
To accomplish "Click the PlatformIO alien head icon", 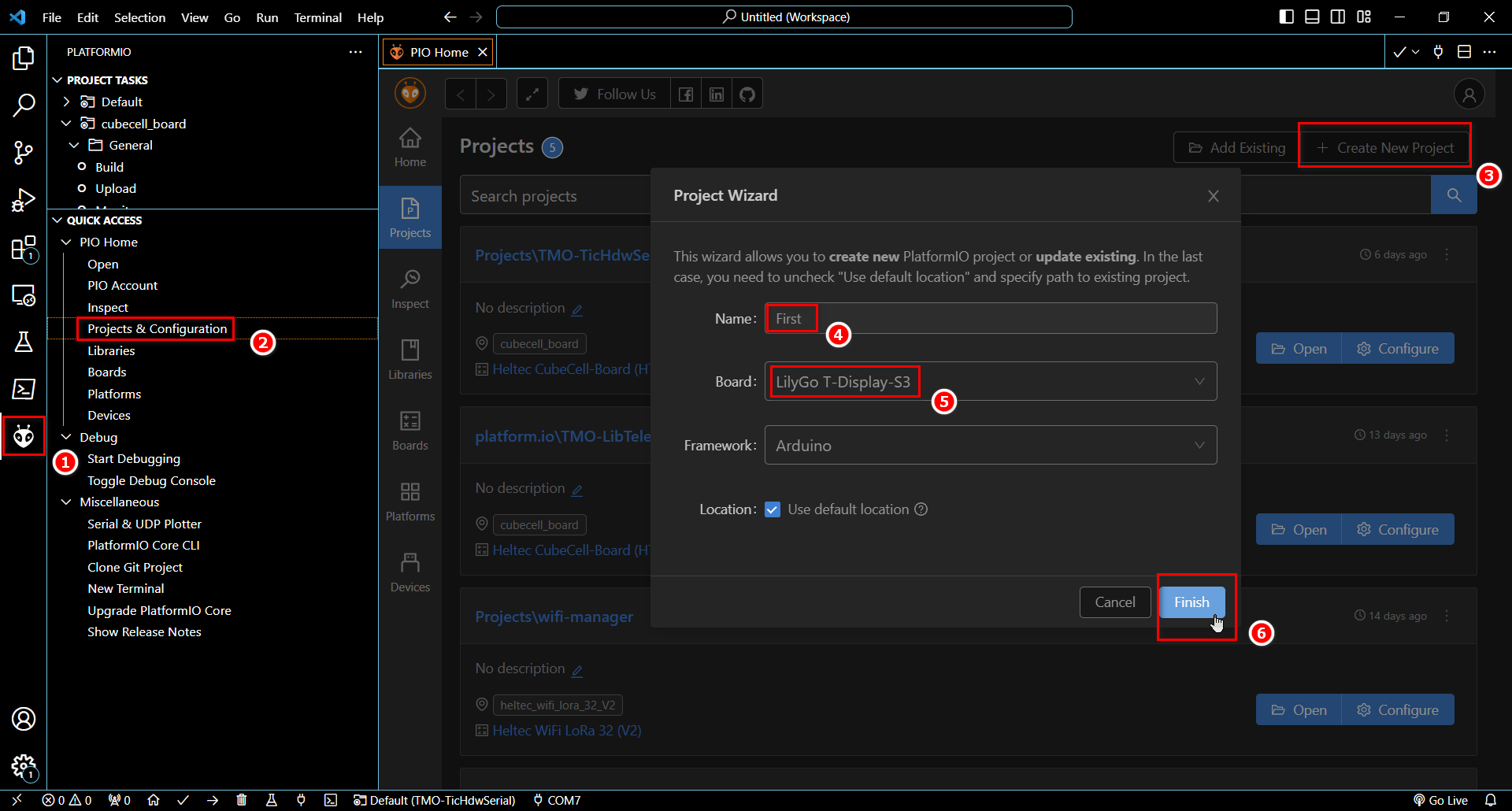I will coord(24,435).
